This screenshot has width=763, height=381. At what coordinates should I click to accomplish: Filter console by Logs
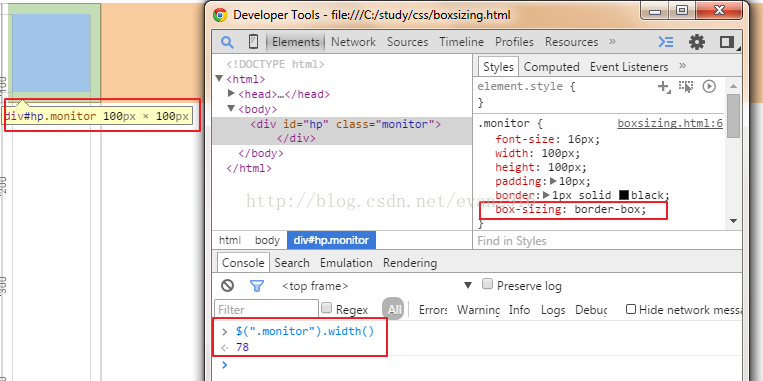pyautogui.click(x=553, y=309)
